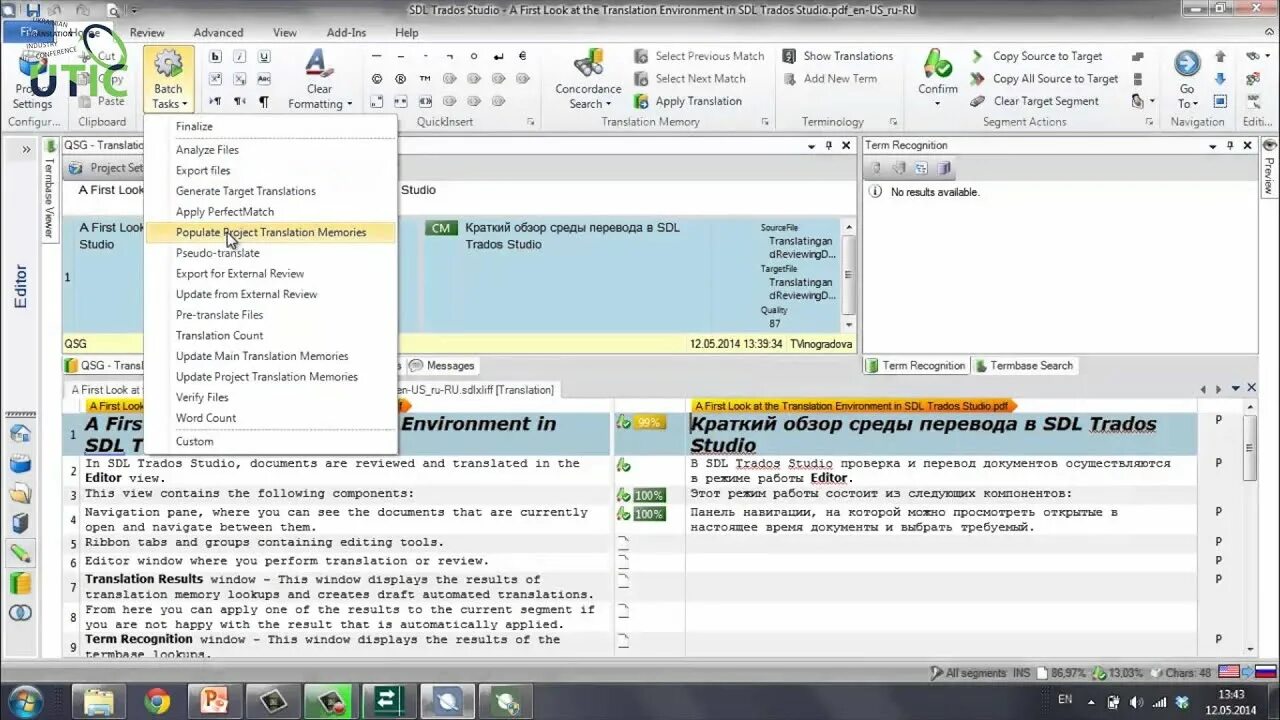This screenshot has width=1280, height=720.
Task: Apply subscript formatting
Action: pos(240,78)
